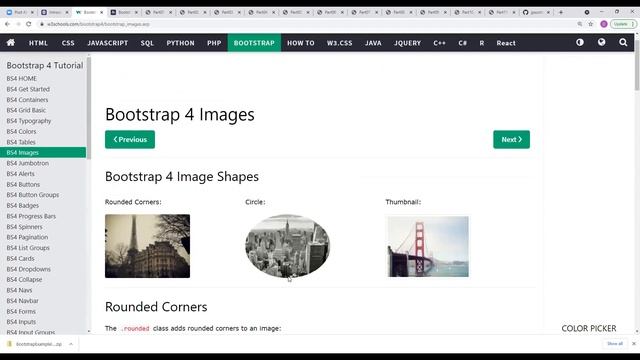Open BS4 Button Groups link
Viewport: 640px width, 360px height.
pos(33,195)
